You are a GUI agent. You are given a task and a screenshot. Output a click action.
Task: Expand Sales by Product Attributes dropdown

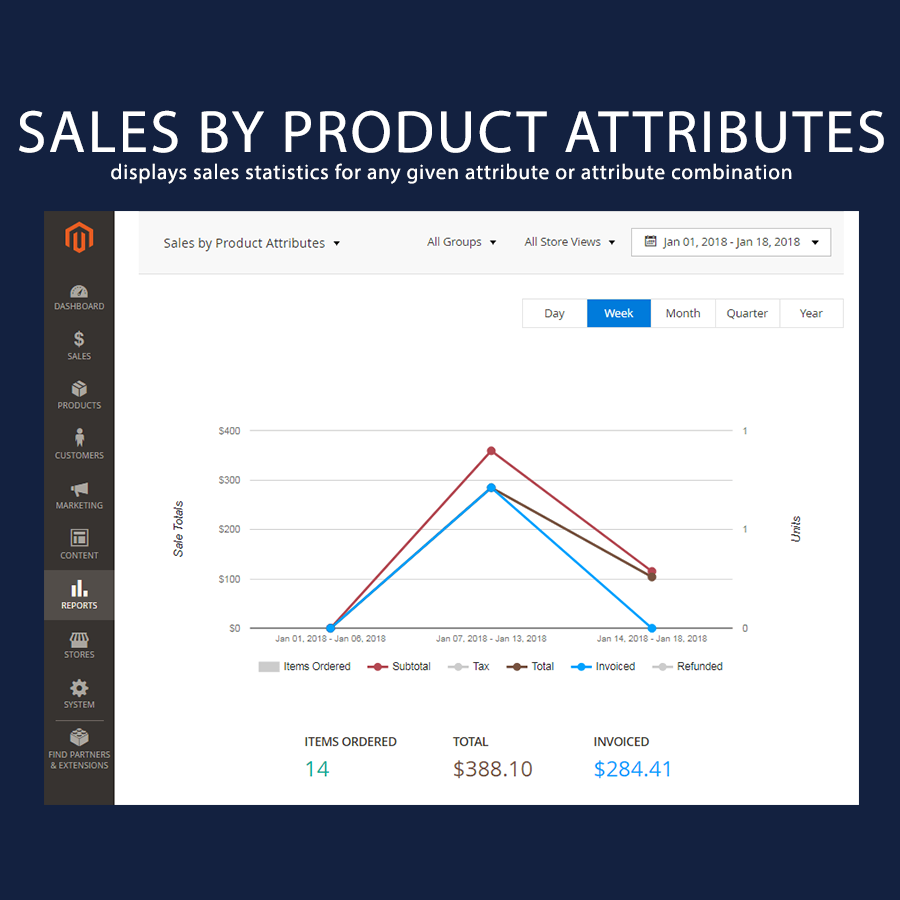[251, 243]
